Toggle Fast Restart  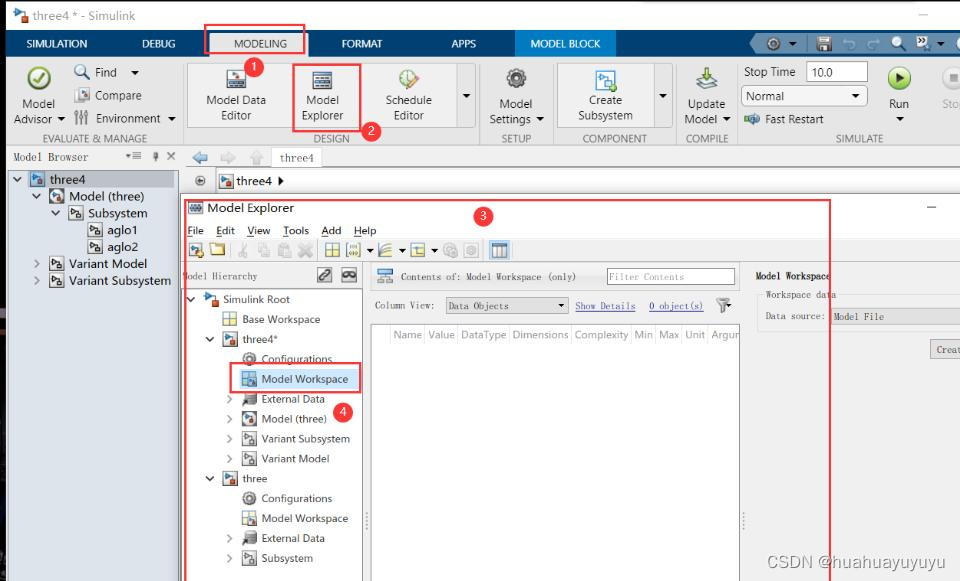784,119
